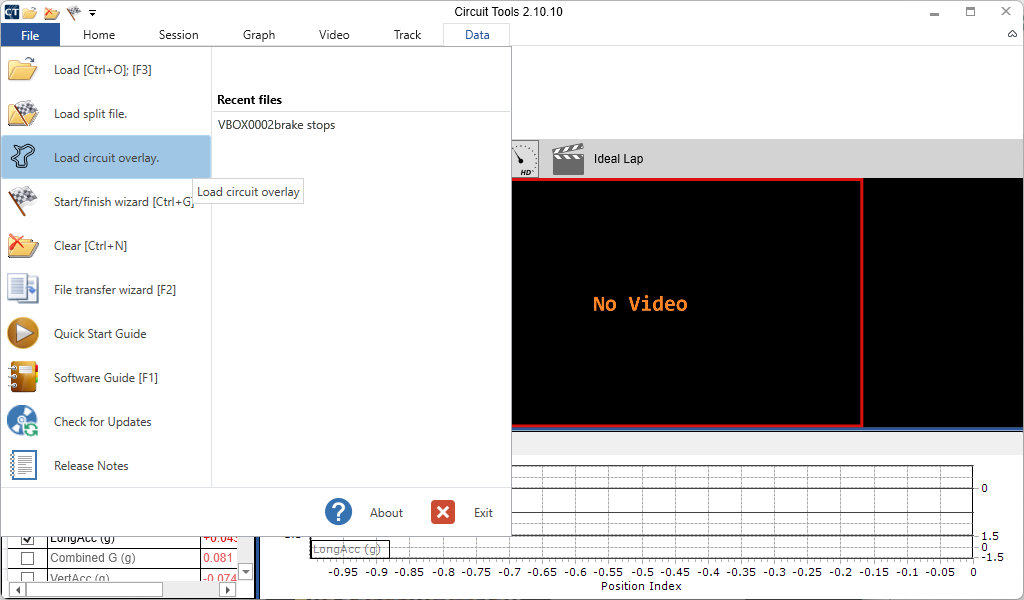Click the Combined G (g) channel name
1024x600 pixels.
pyautogui.click(x=93, y=558)
